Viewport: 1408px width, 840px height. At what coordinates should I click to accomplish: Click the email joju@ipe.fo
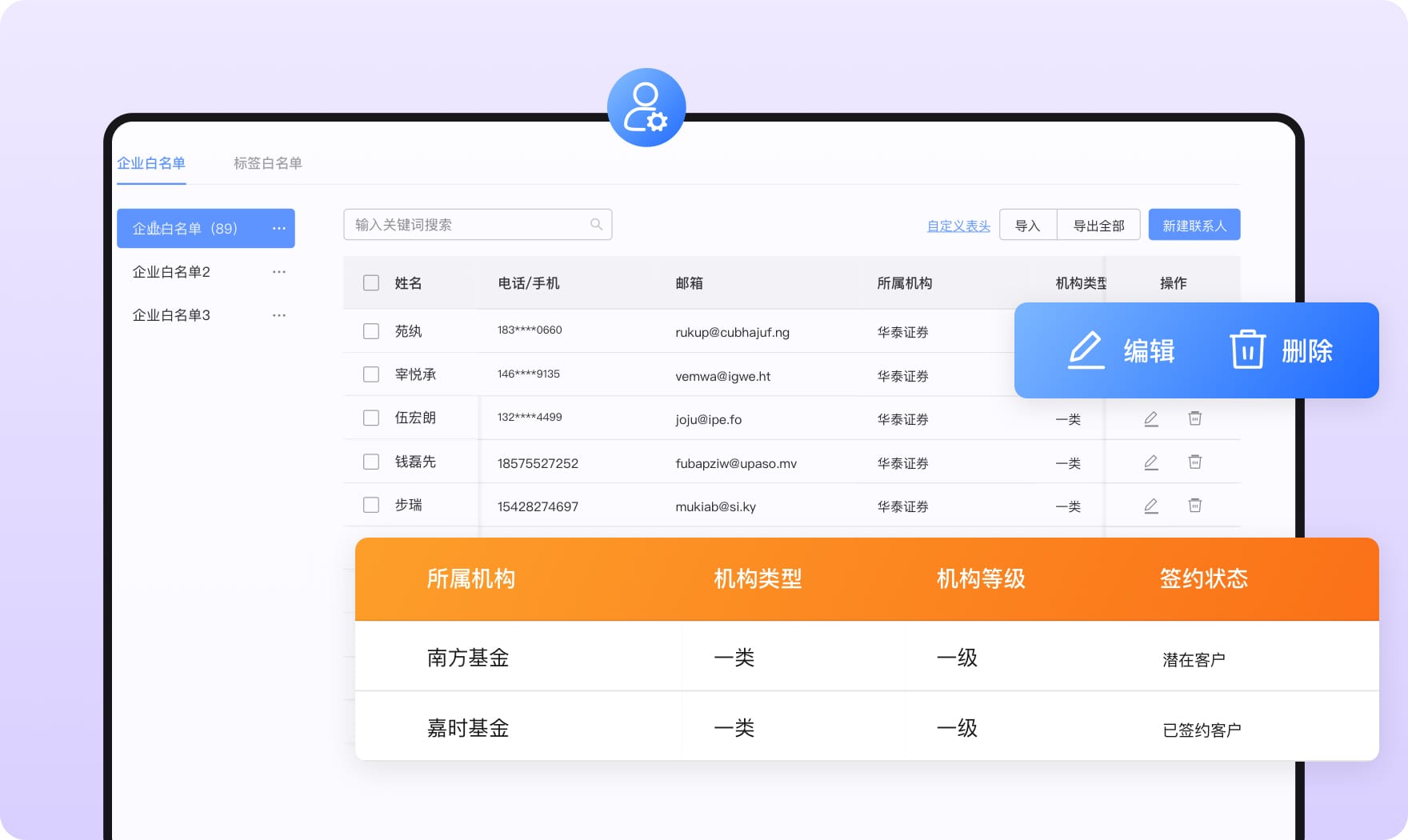(708, 419)
